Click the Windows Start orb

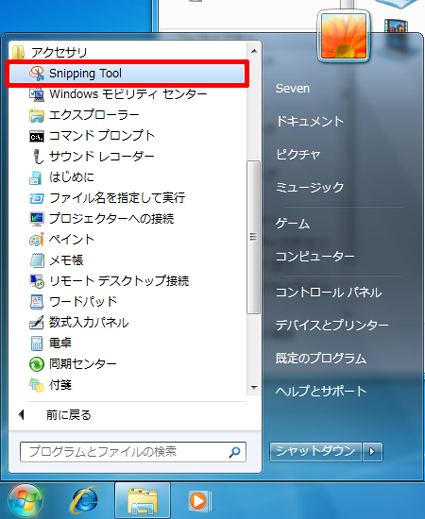click(25, 500)
